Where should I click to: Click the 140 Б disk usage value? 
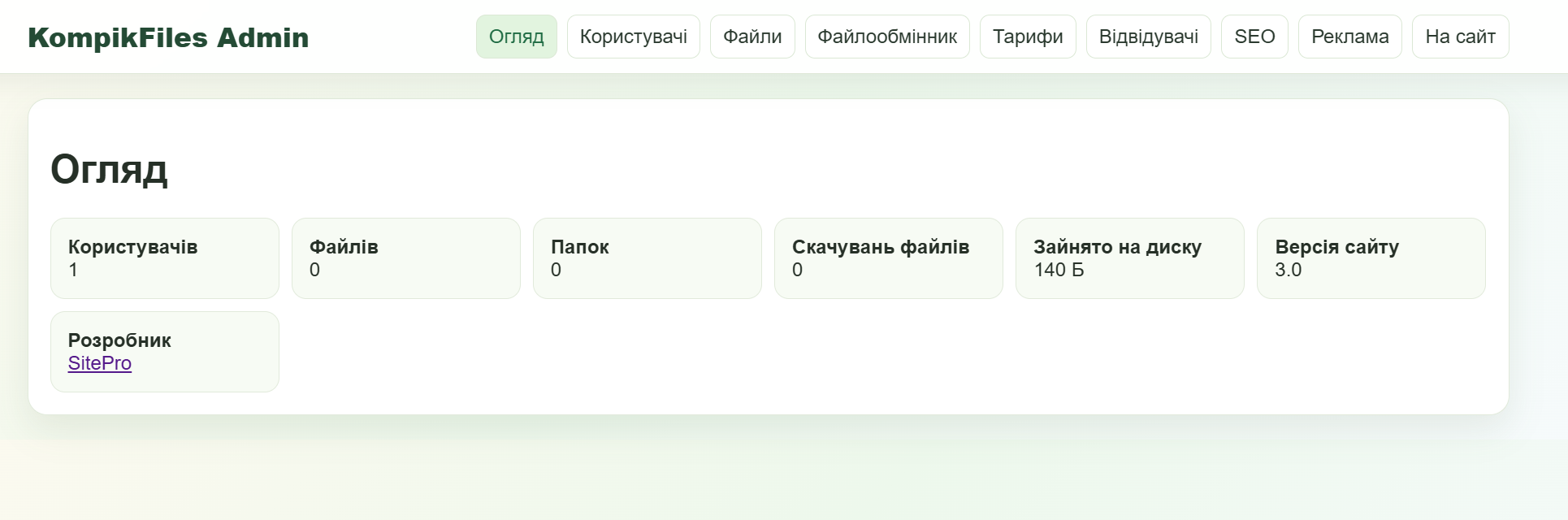click(x=1059, y=270)
